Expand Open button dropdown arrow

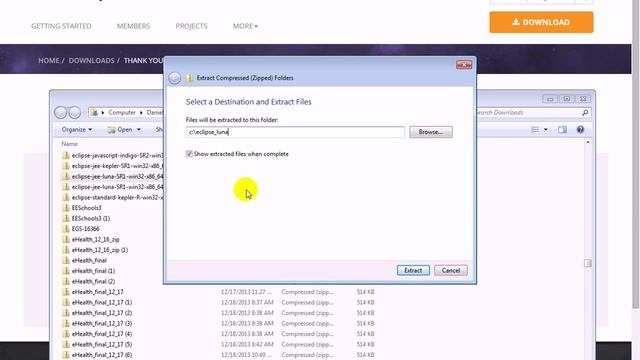(139, 129)
